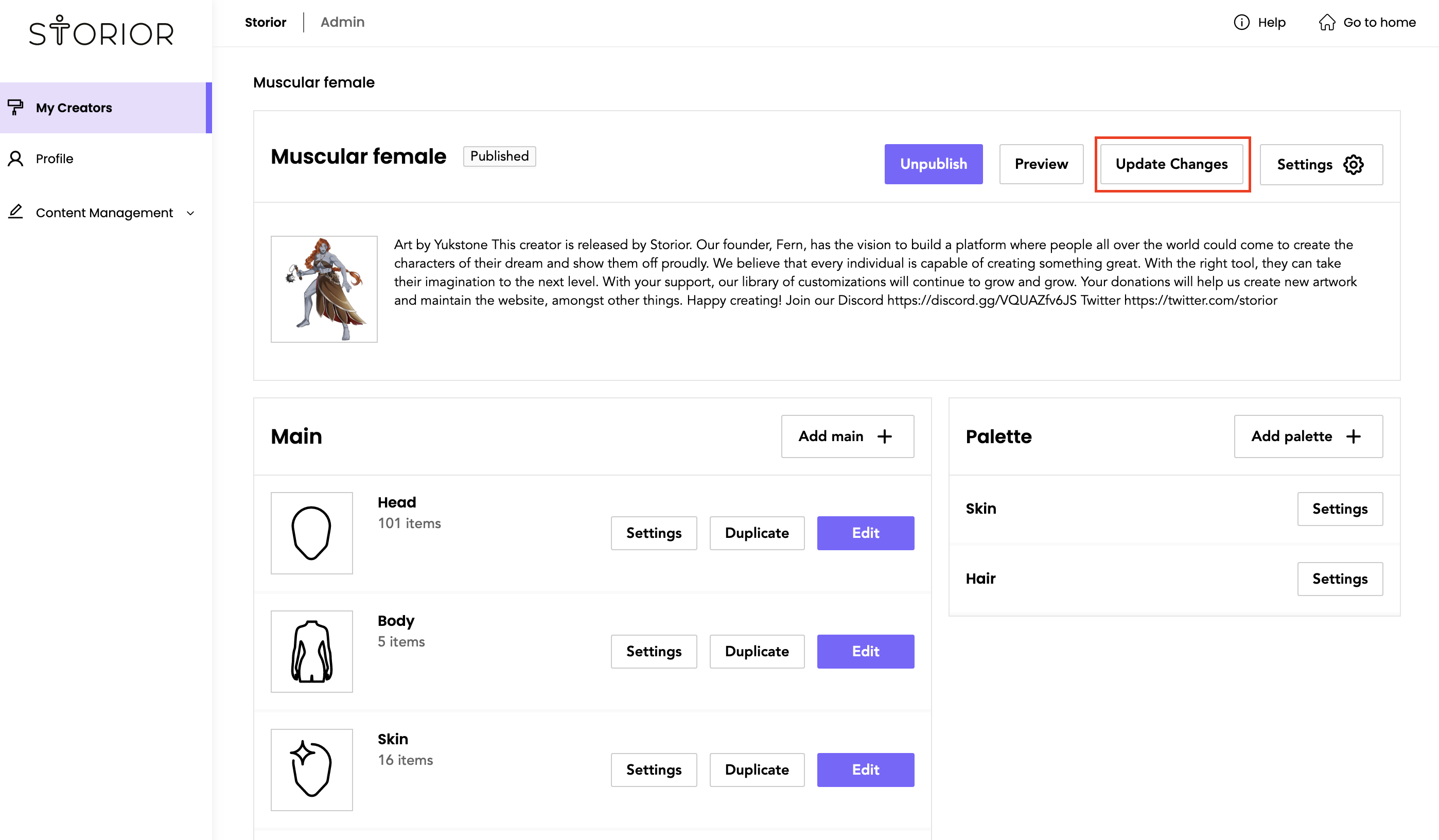
Task: Expand Content Management chevron
Action: coord(191,213)
